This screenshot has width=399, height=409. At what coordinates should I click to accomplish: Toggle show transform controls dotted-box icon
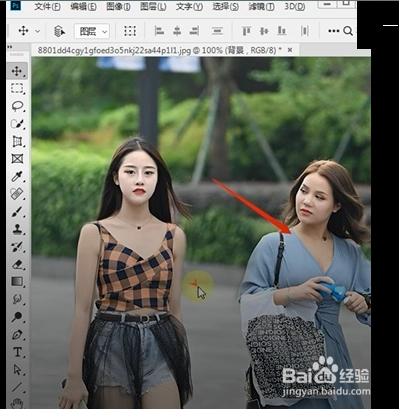(130, 31)
